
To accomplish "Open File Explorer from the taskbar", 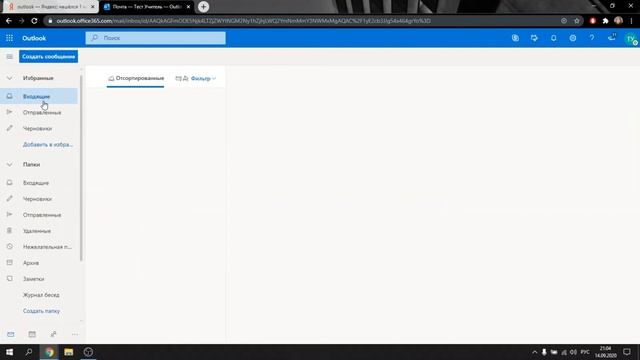I will click(69, 352).
